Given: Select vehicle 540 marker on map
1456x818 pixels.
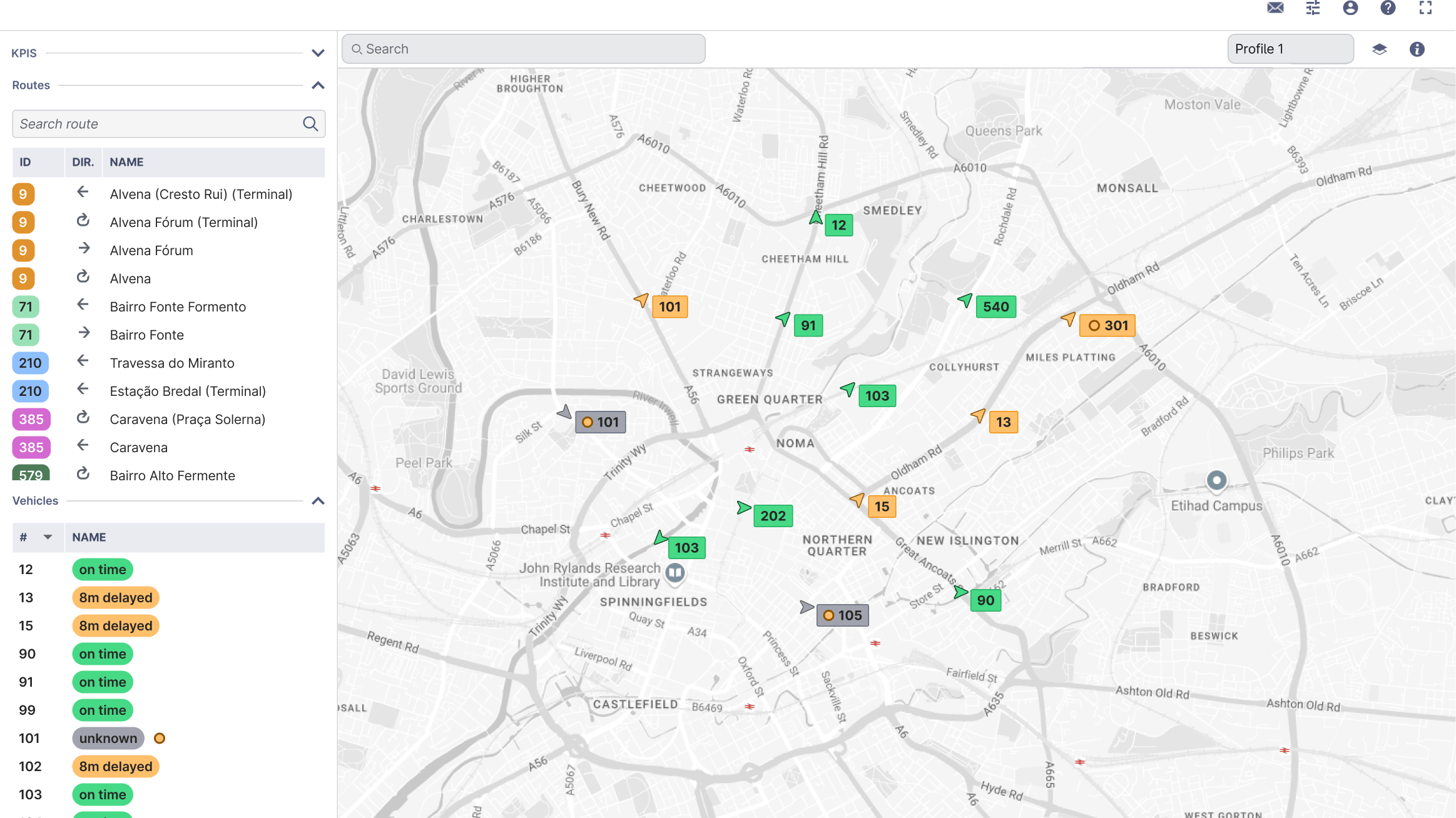Looking at the screenshot, I should click(995, 306).
